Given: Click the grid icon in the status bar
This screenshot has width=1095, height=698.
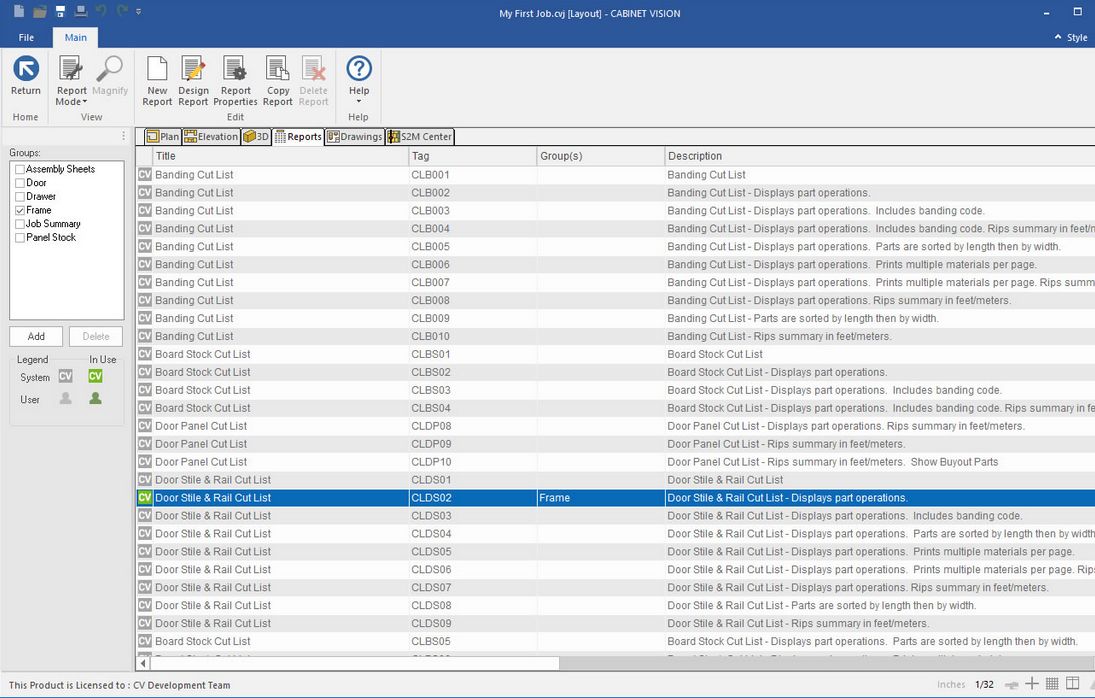Looking at the screenshot, I should (1052, 684).
